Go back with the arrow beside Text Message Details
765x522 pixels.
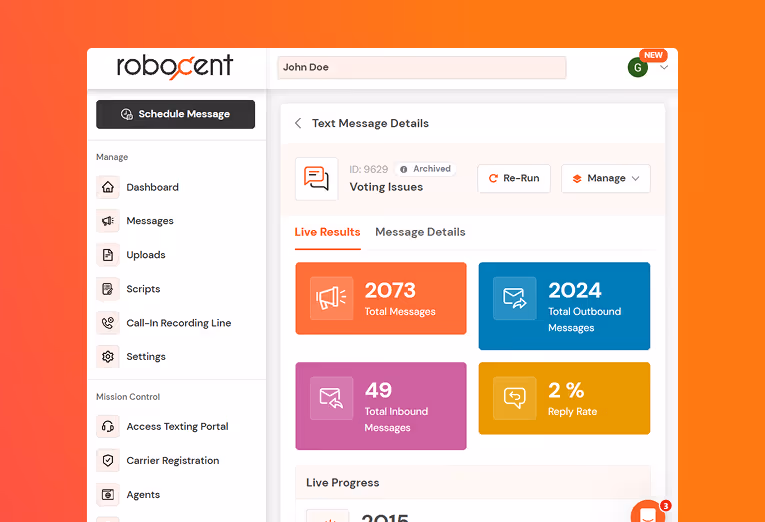pos(298,123)
